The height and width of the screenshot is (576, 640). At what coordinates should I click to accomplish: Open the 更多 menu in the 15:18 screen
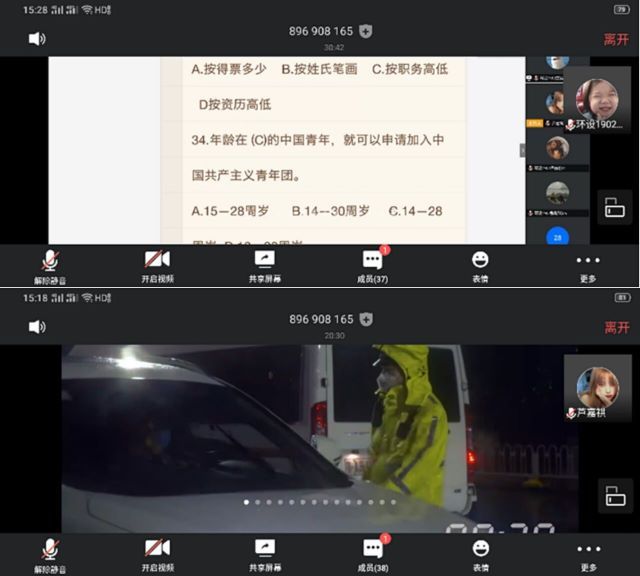(589, 556)
